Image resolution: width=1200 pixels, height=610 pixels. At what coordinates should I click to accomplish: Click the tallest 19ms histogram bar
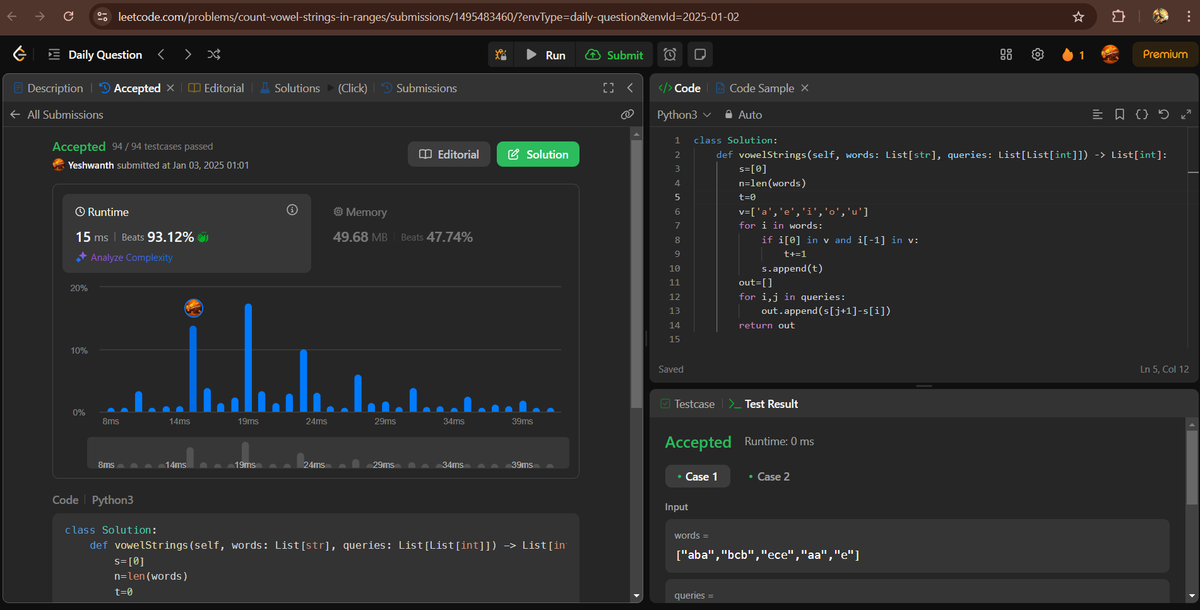coord(248,358)
